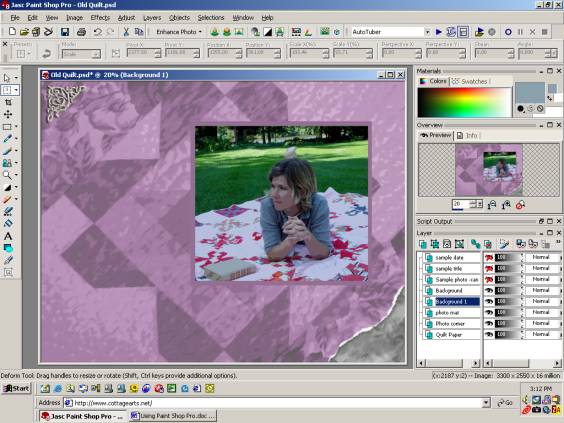The height and width of the screenshot is (423, 564).
Task: Click the red-circle icon in Overview palette
Action: point(520,205)
